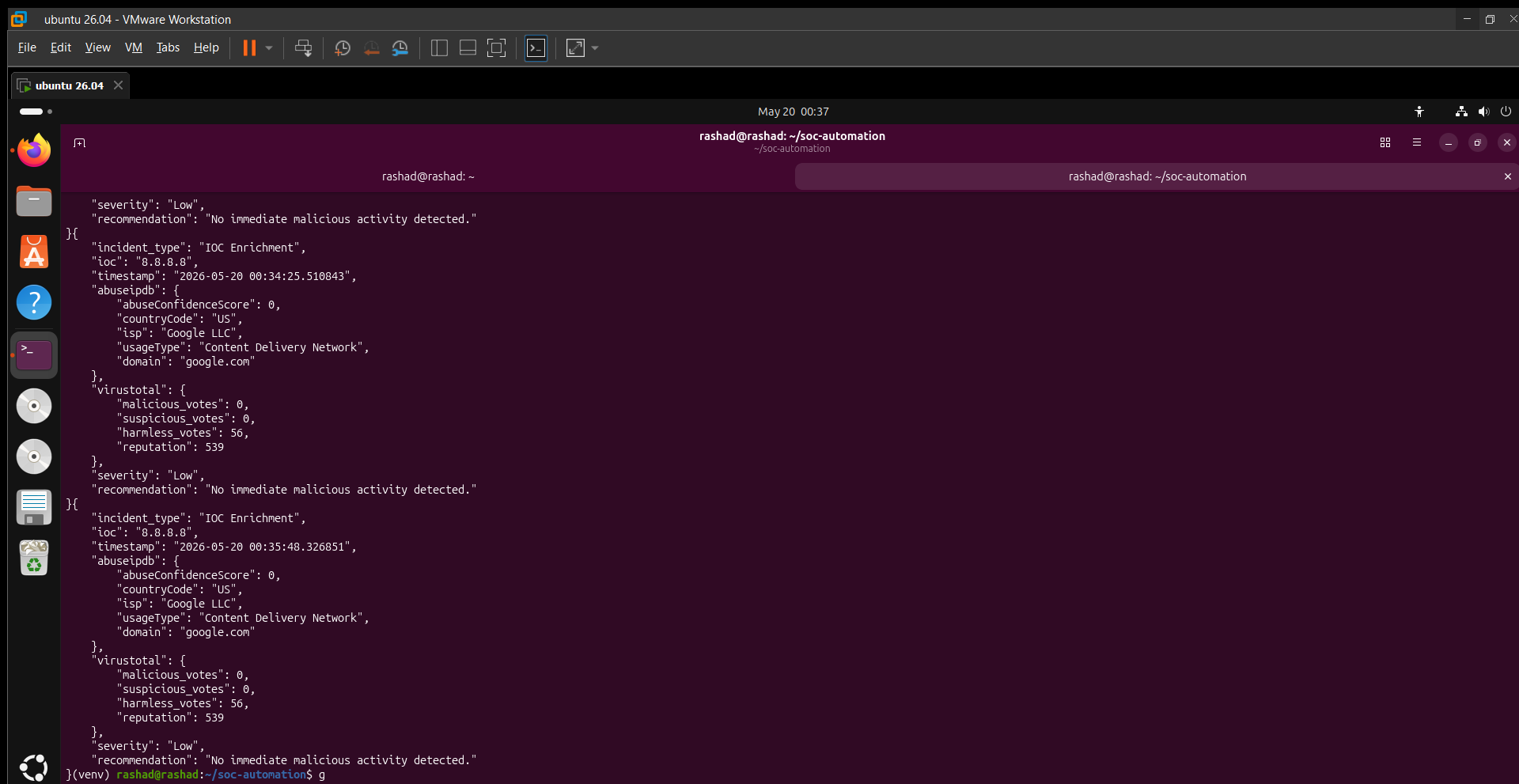Open the VMware View menu

click(98, 47)
